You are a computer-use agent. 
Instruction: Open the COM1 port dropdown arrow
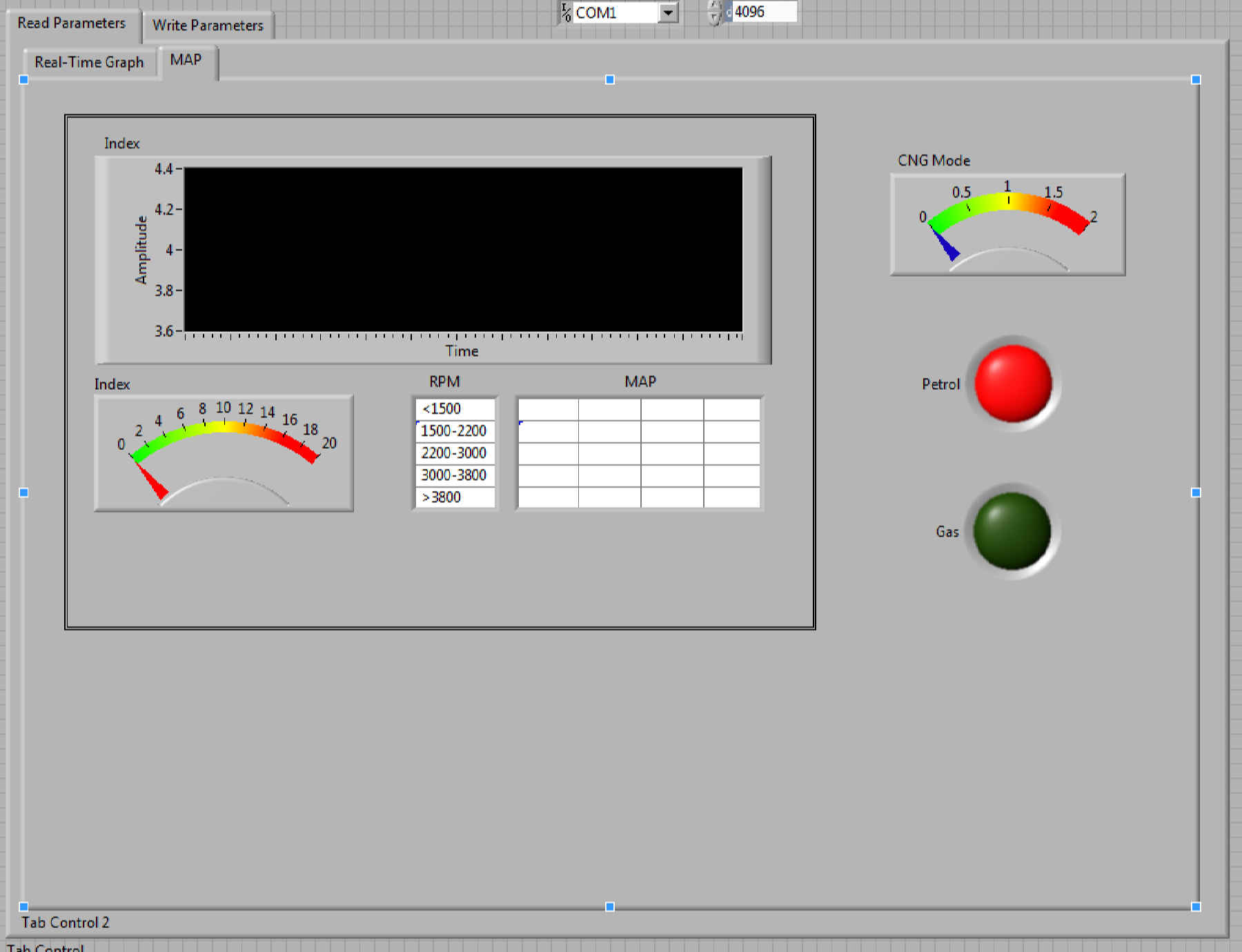(x=667, y=13)
